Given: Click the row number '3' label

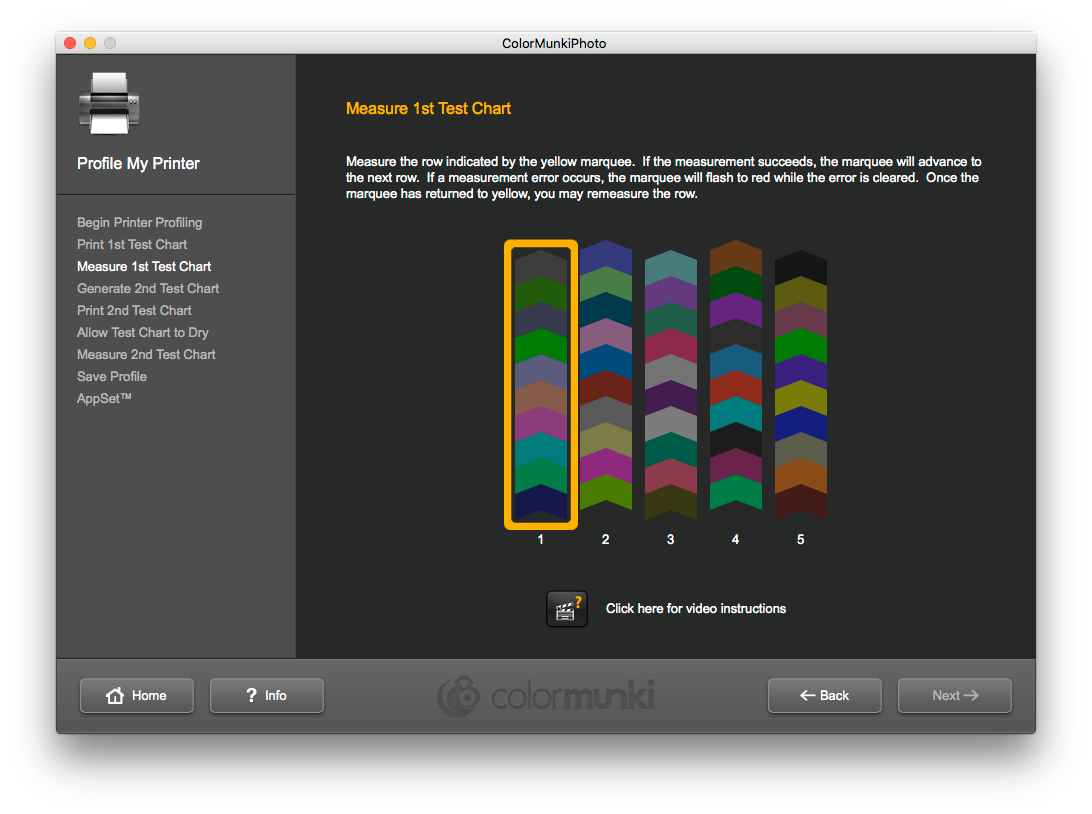Looking at the screenshot, I should click(x=670, y=540).
